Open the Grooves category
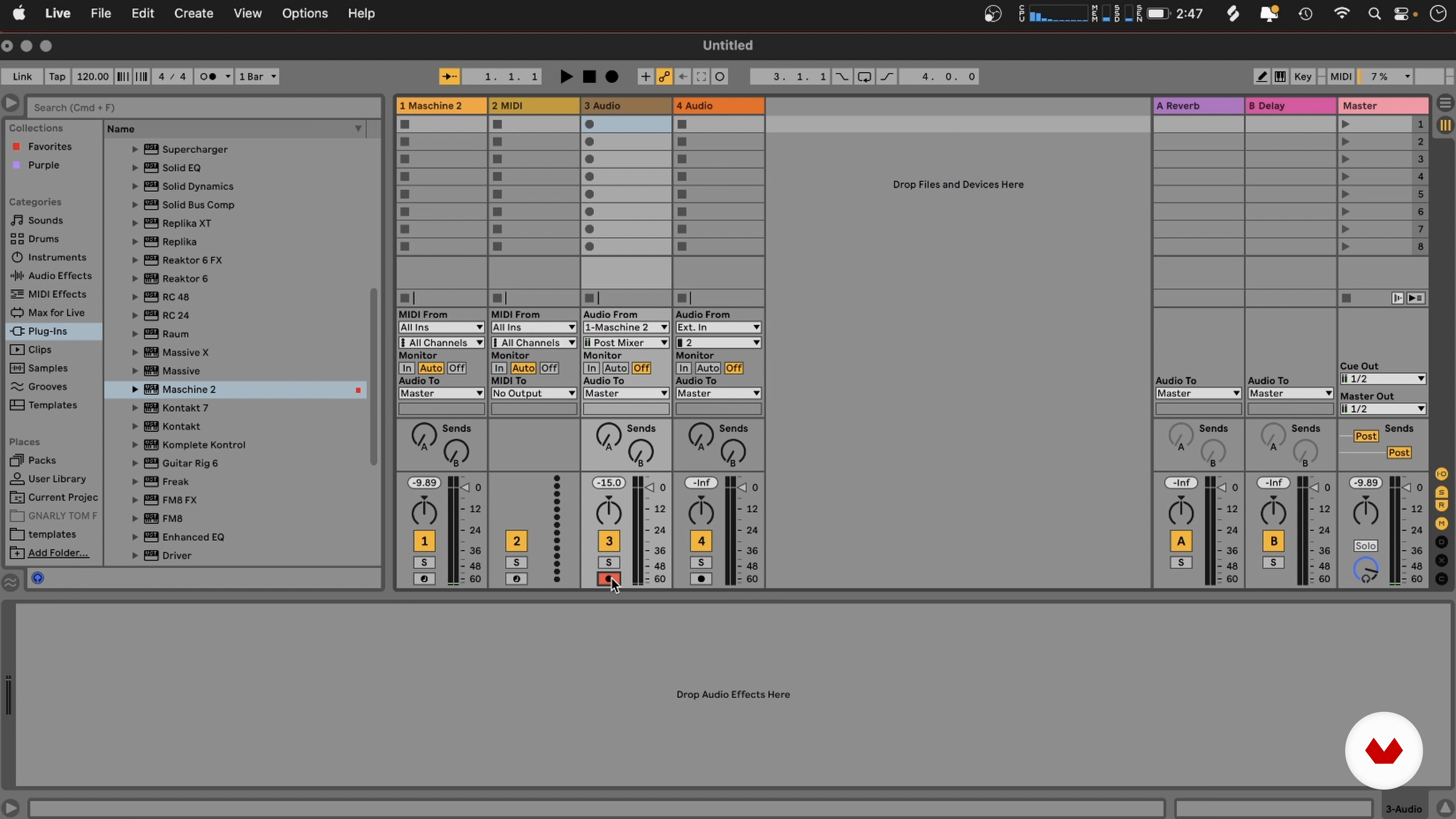The height and width of the screenshot is (819, 1456). coord(47,387)
